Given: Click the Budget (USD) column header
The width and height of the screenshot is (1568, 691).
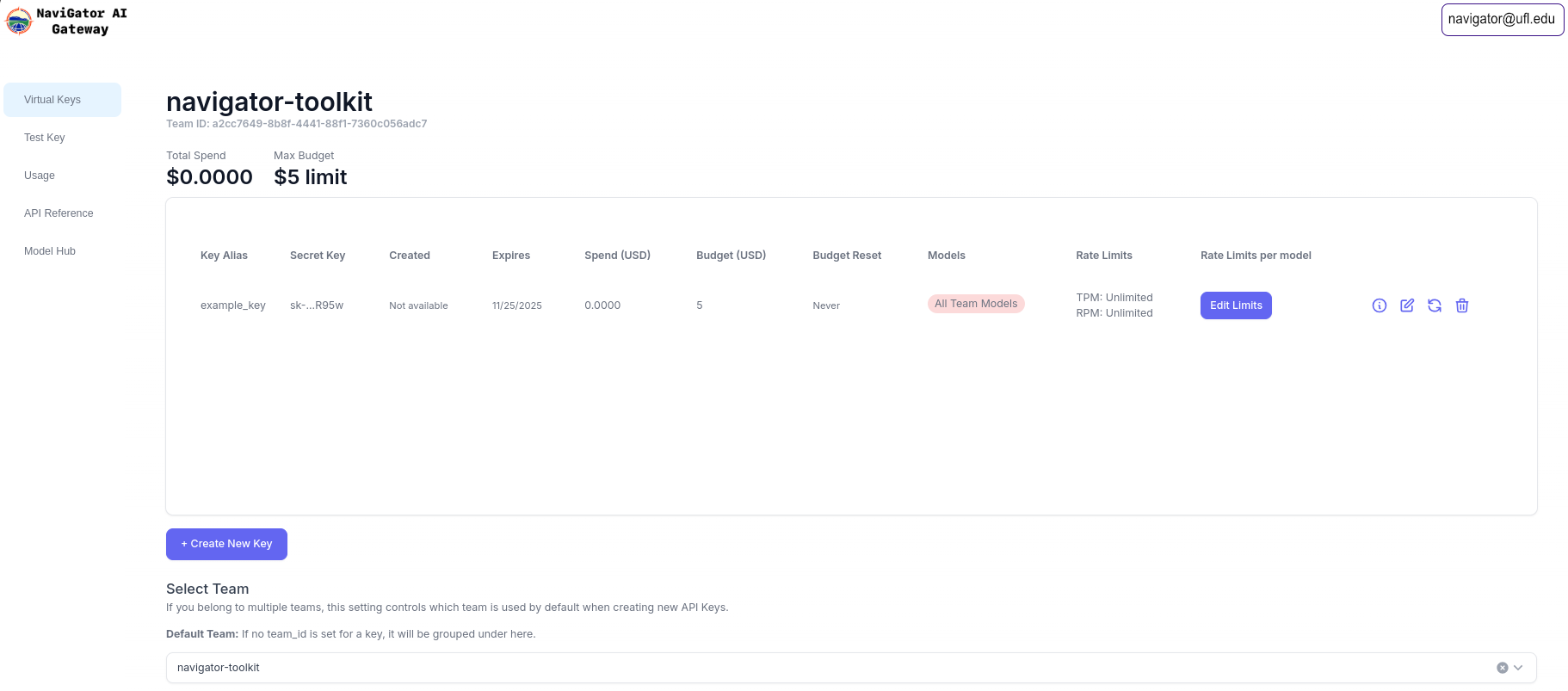Looking at the screenshot, I should pyautogui.click(x=732, y=256).
